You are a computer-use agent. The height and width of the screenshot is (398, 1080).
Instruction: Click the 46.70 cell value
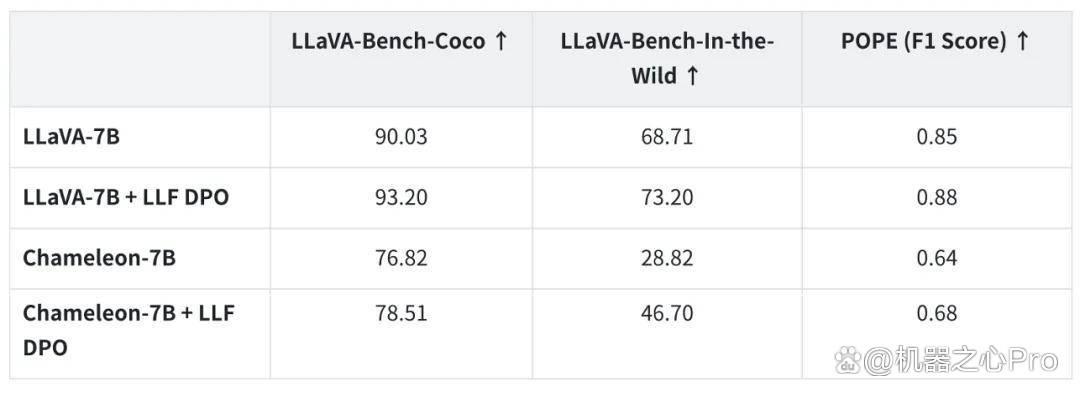(667, 313)
